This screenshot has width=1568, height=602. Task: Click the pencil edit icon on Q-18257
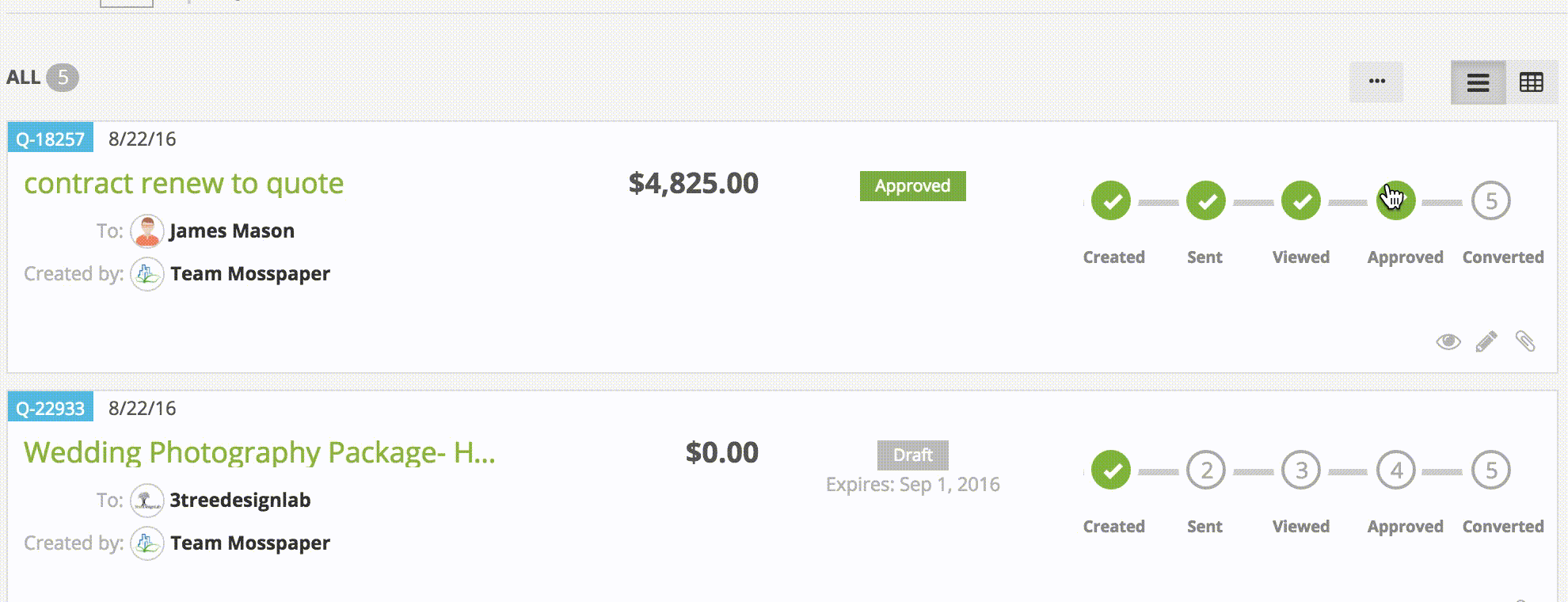tap(1486, 341)
